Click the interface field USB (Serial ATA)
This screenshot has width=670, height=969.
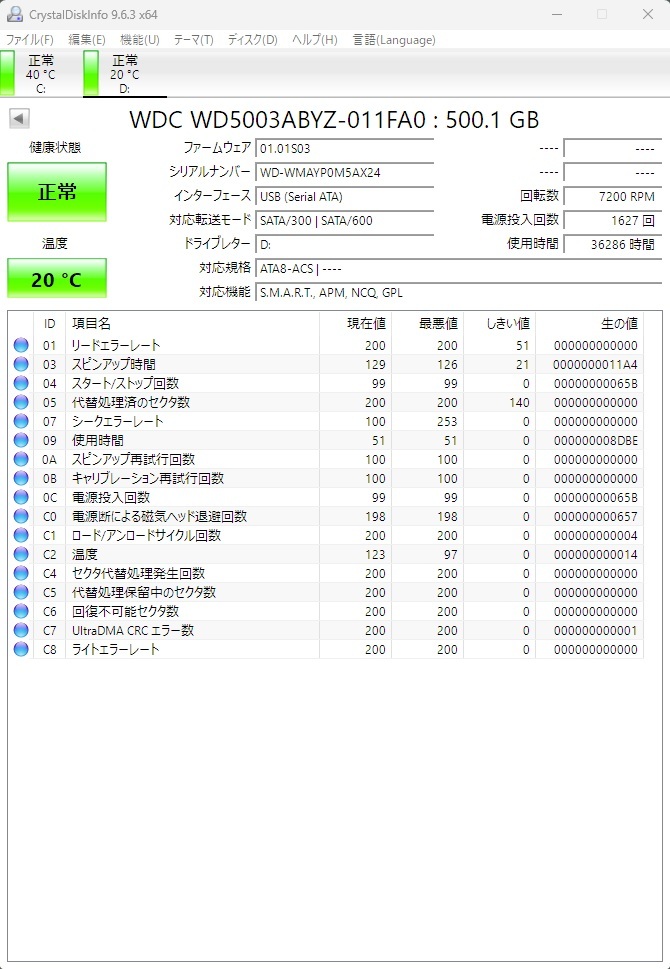344,197
